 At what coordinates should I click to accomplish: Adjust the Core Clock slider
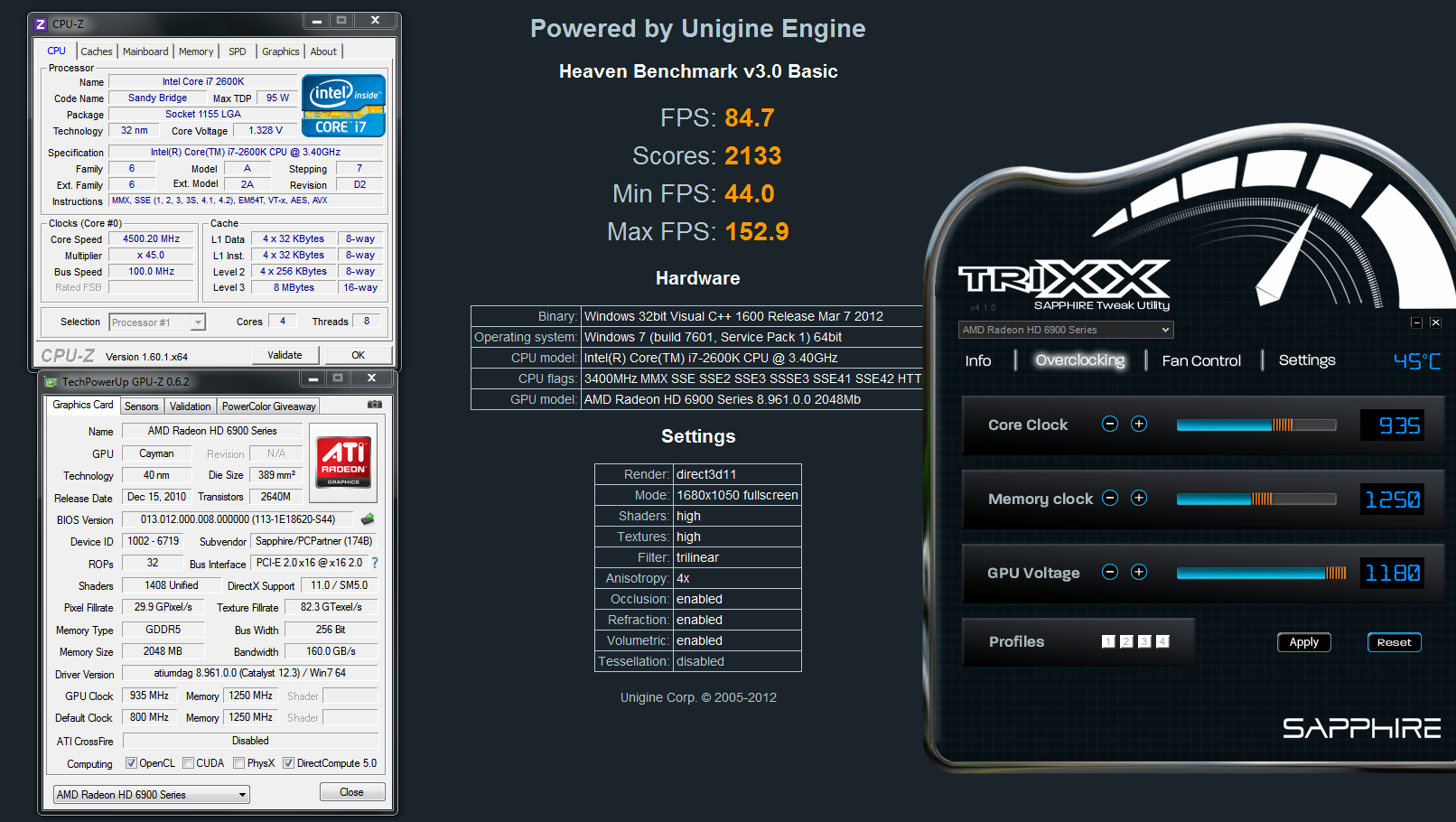click(1283, 425)
